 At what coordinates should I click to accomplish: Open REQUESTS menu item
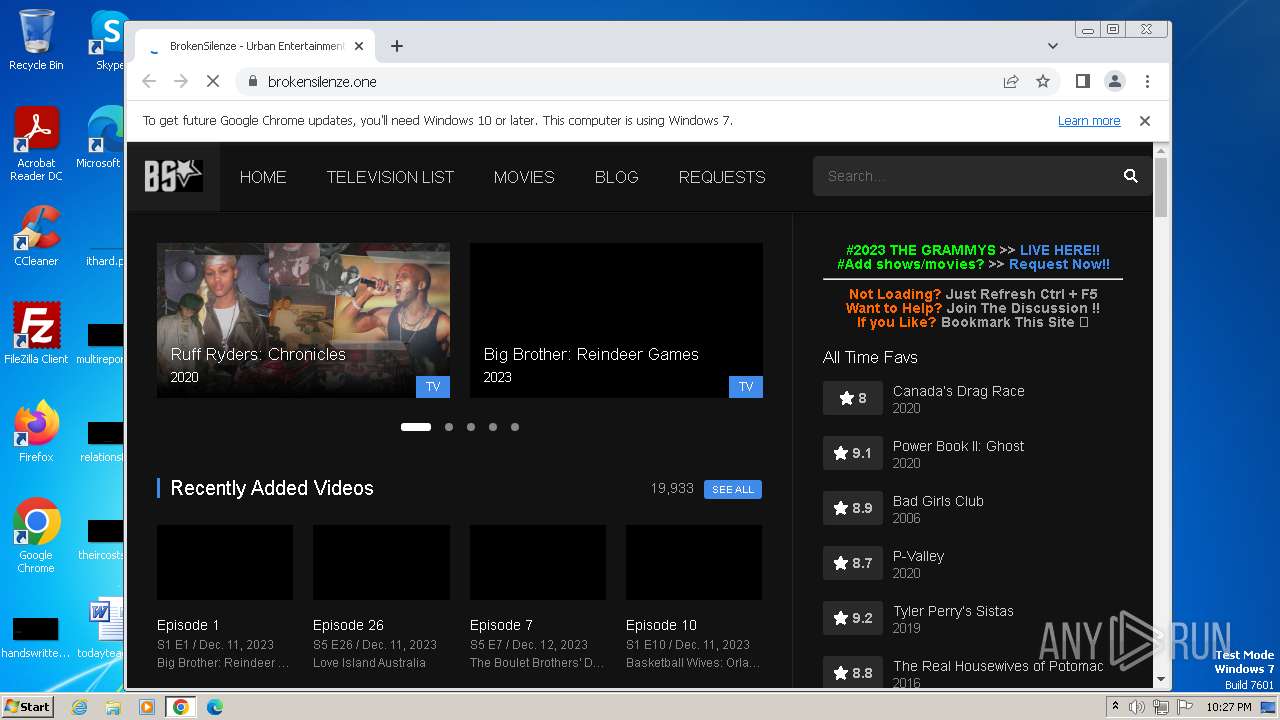[722, 177]
